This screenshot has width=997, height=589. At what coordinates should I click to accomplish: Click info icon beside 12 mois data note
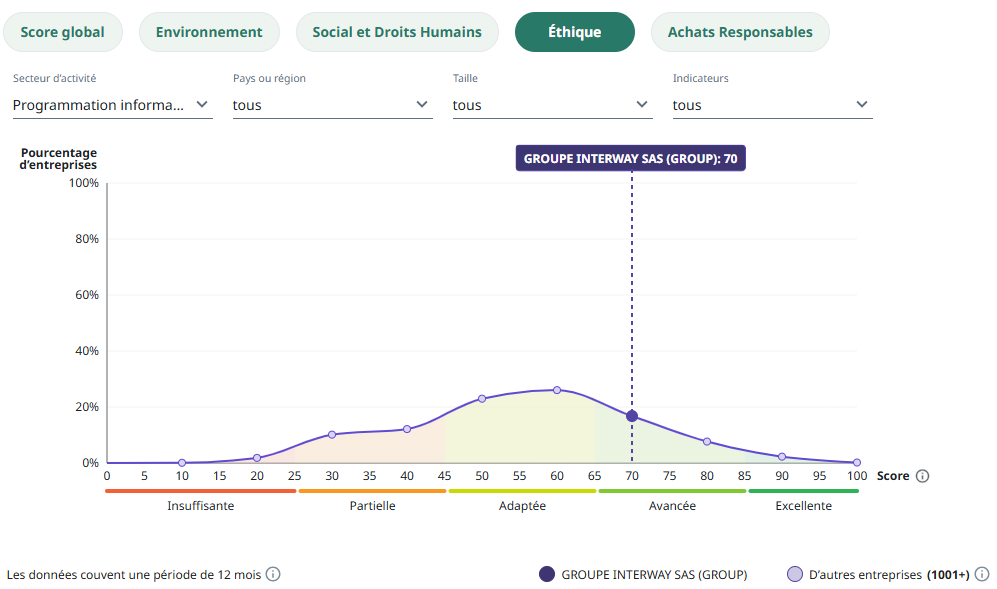coord(272,574)
